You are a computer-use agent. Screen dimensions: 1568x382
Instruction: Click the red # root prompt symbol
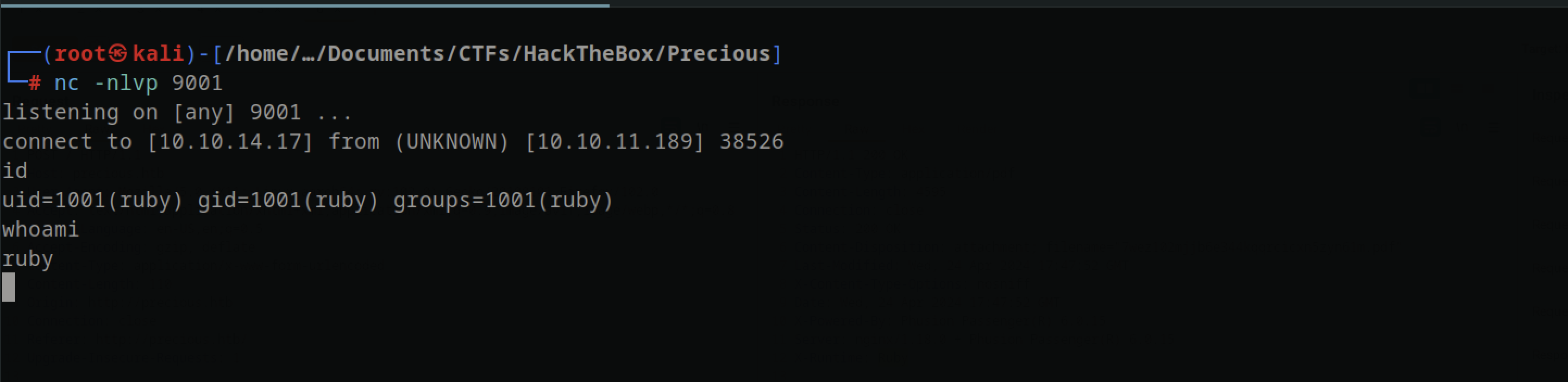click(35, 84)
